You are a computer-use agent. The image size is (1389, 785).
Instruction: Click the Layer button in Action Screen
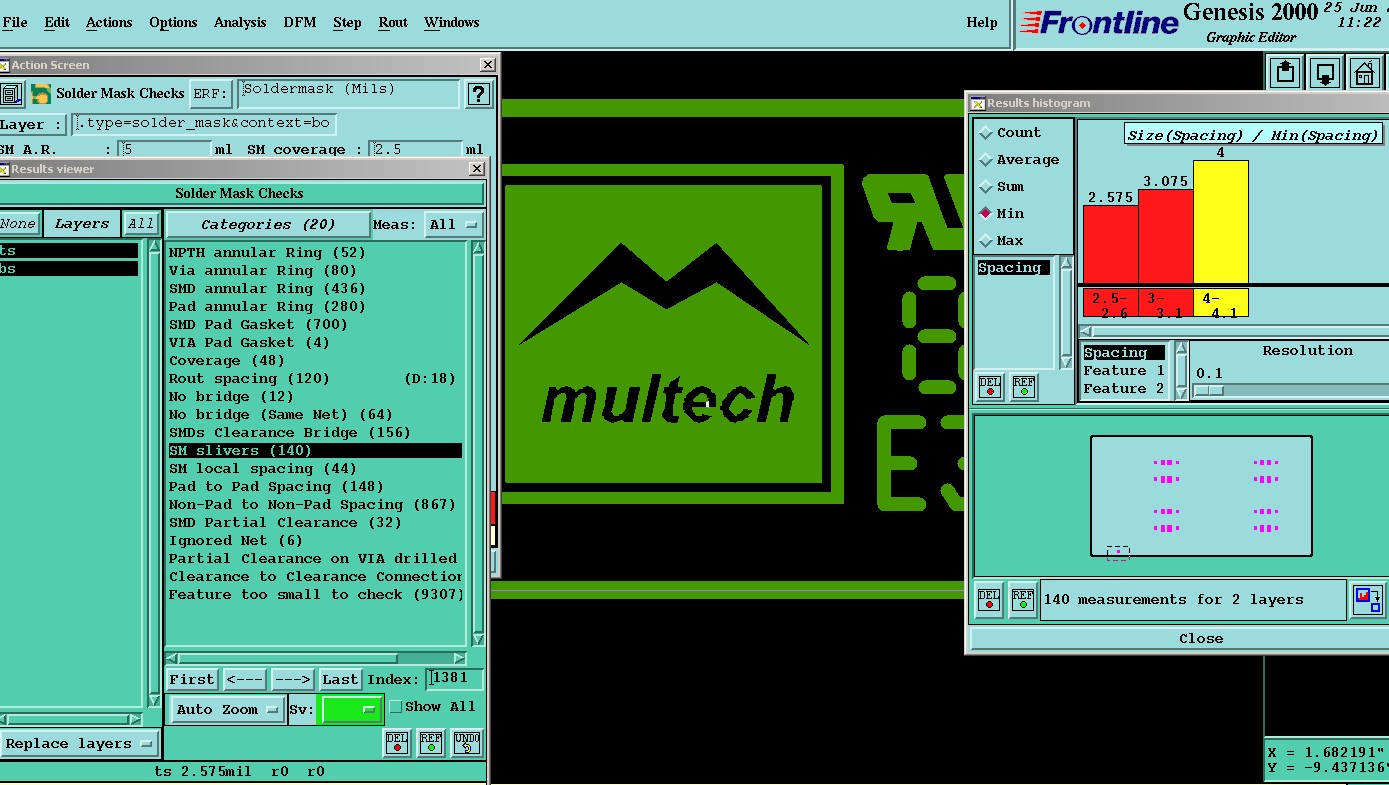click(31, 125)
